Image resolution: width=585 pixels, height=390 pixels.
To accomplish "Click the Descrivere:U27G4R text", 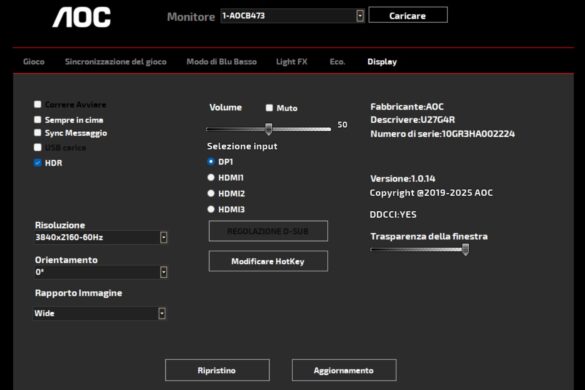I will click(x=413, y=120).
